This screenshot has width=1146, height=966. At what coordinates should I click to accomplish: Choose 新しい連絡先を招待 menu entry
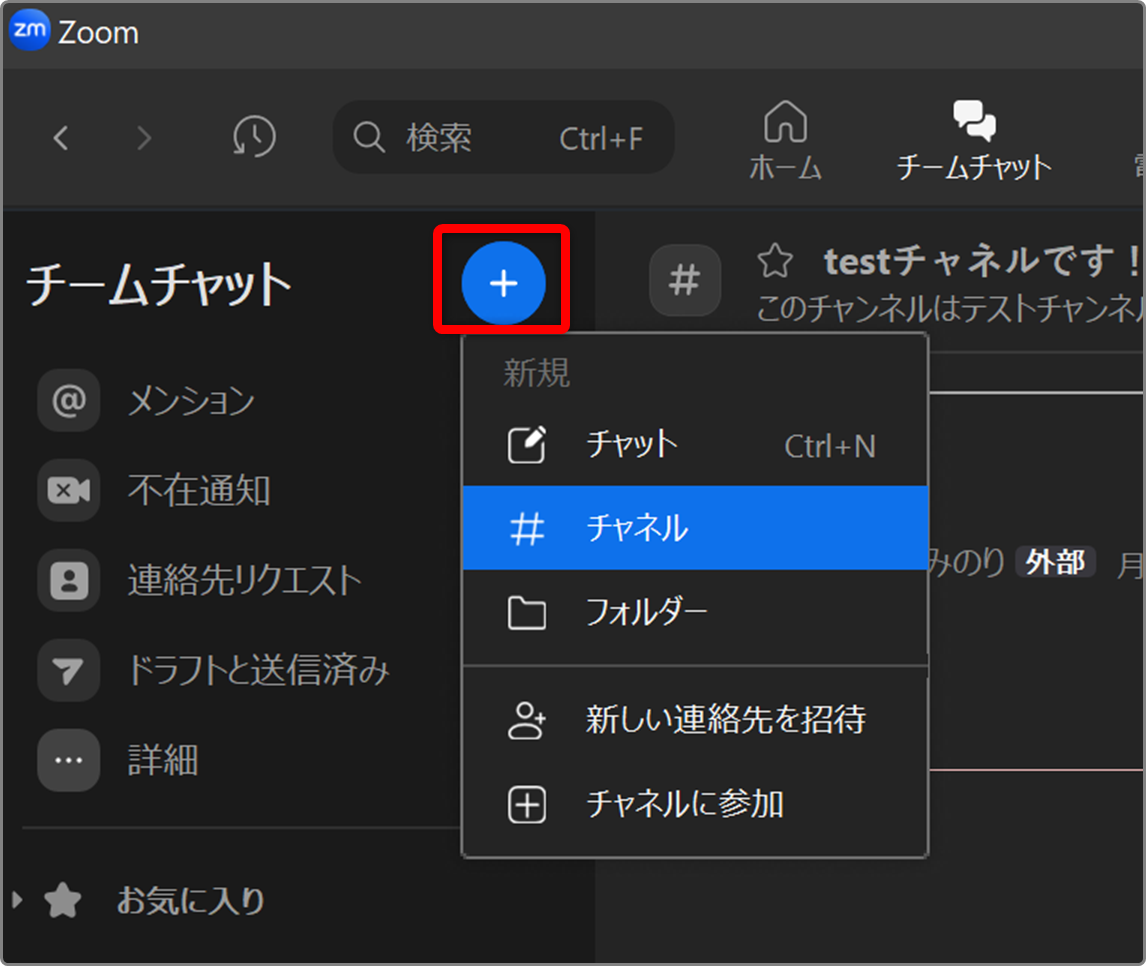point(695,720)
